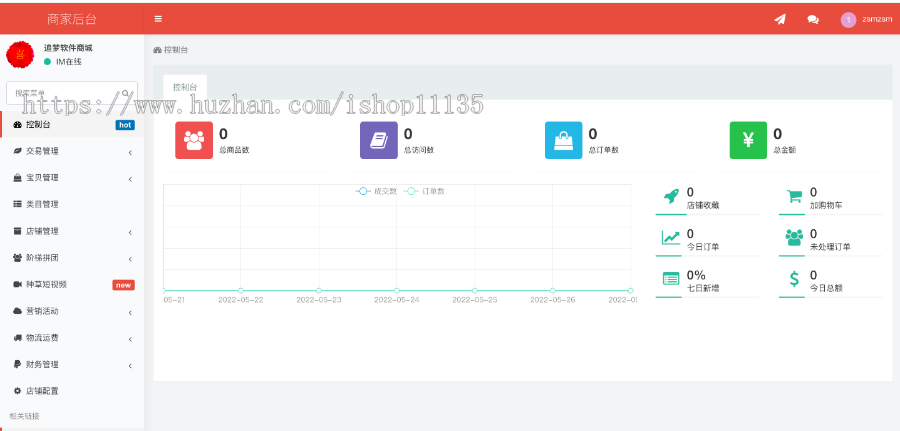Click the group icon for 未处理订单
Viewport: 900px width, 431px height.
(x=794, y=237)
